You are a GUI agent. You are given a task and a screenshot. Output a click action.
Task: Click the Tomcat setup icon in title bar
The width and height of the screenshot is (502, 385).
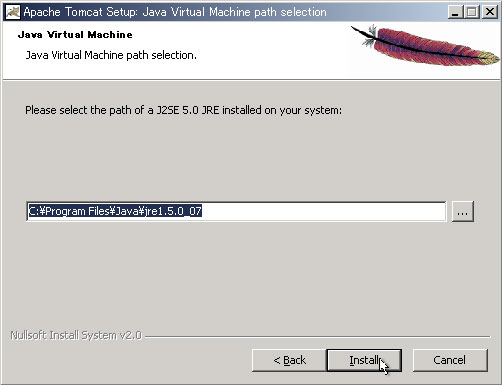(13, 12)
